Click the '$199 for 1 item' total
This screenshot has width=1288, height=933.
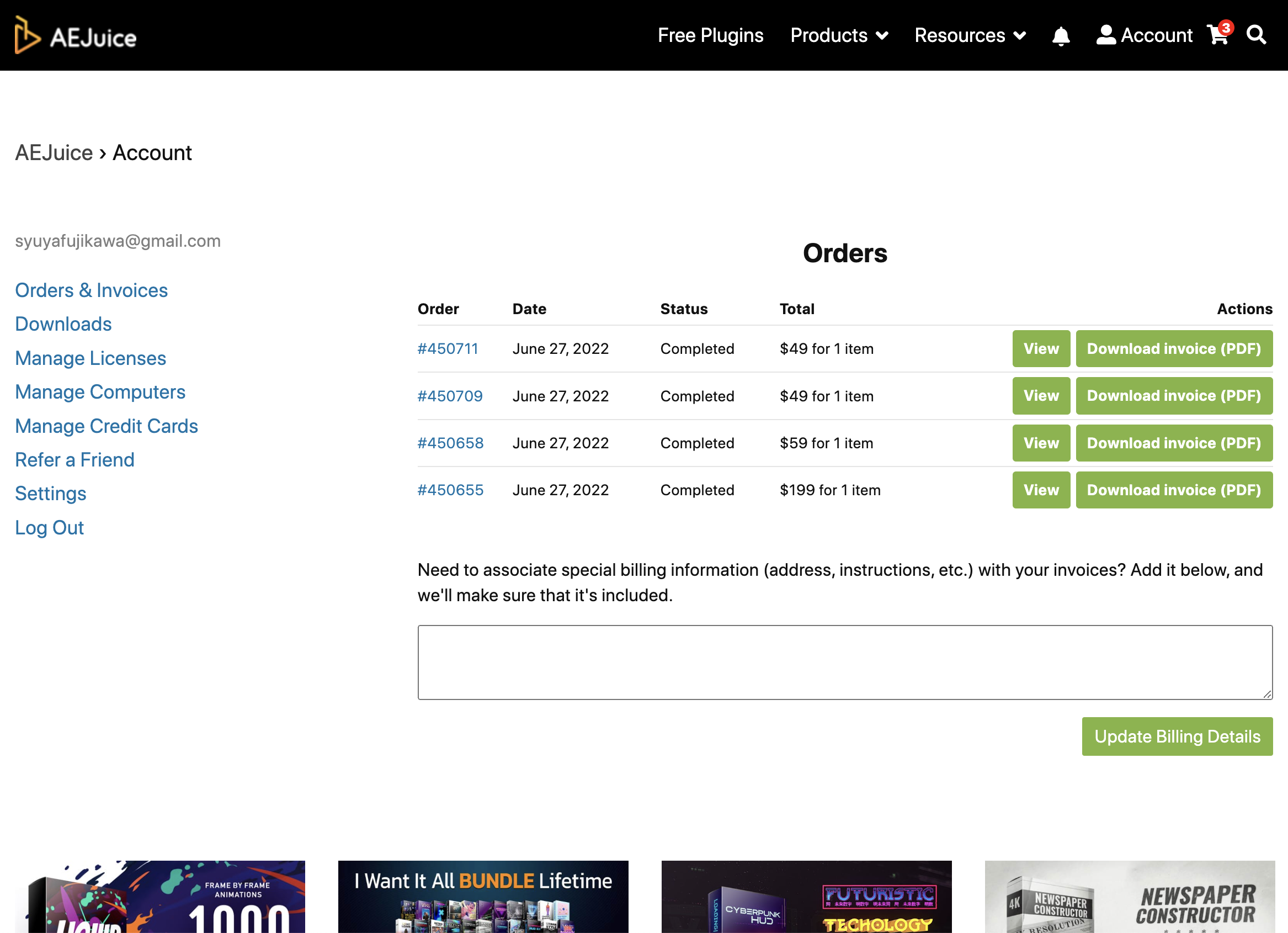point(830,490)
